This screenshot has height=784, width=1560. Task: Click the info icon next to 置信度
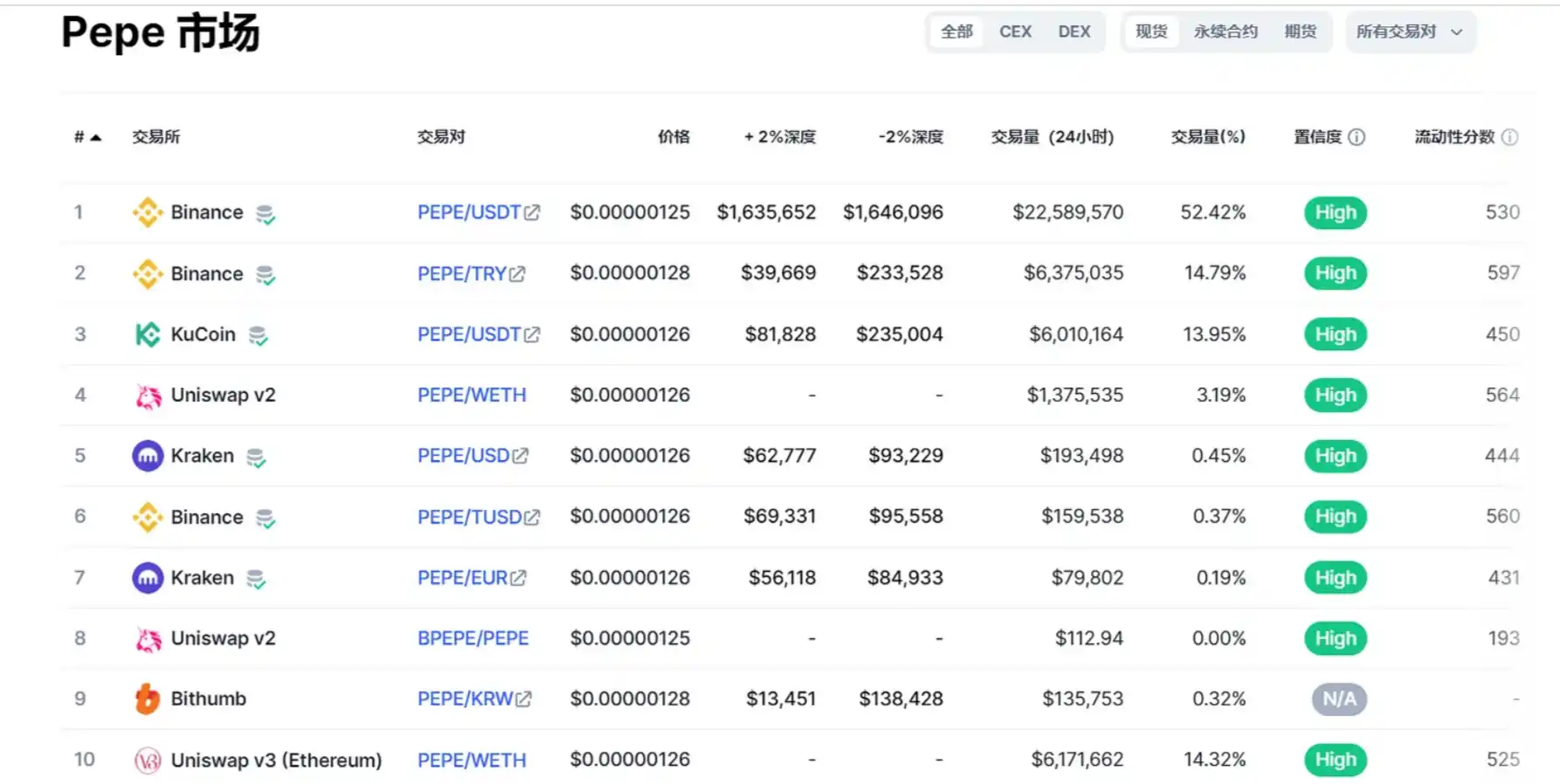tap(1356, 137)
